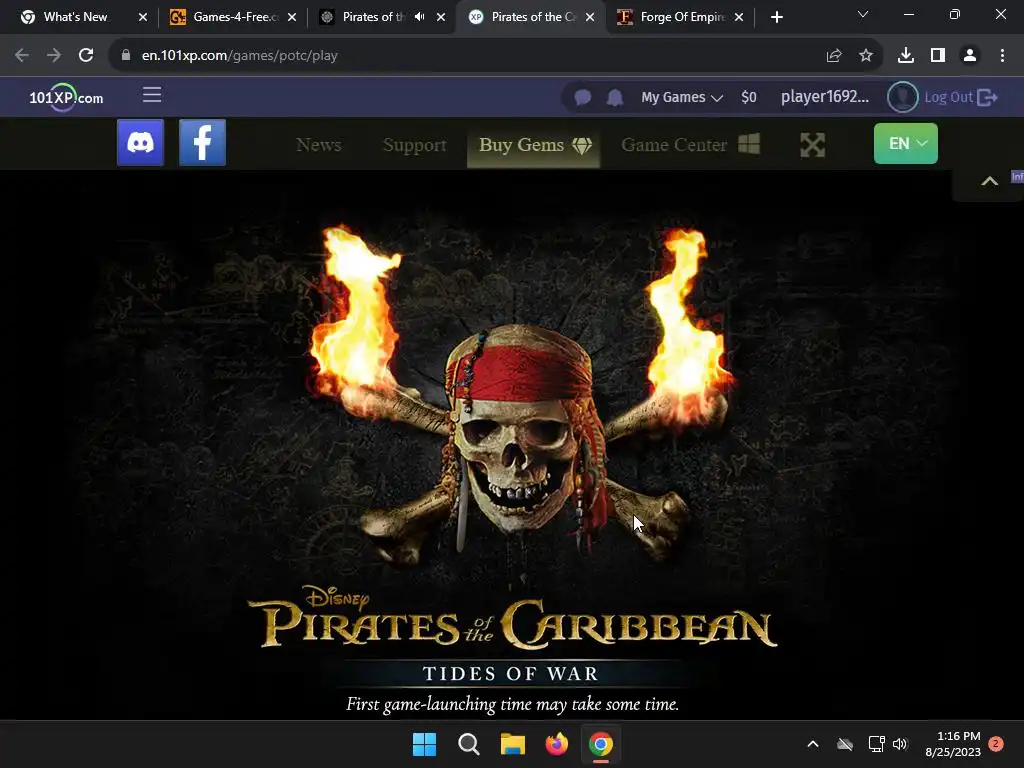
Task: Expand the EN language dropdown
Action: (906, 143)
